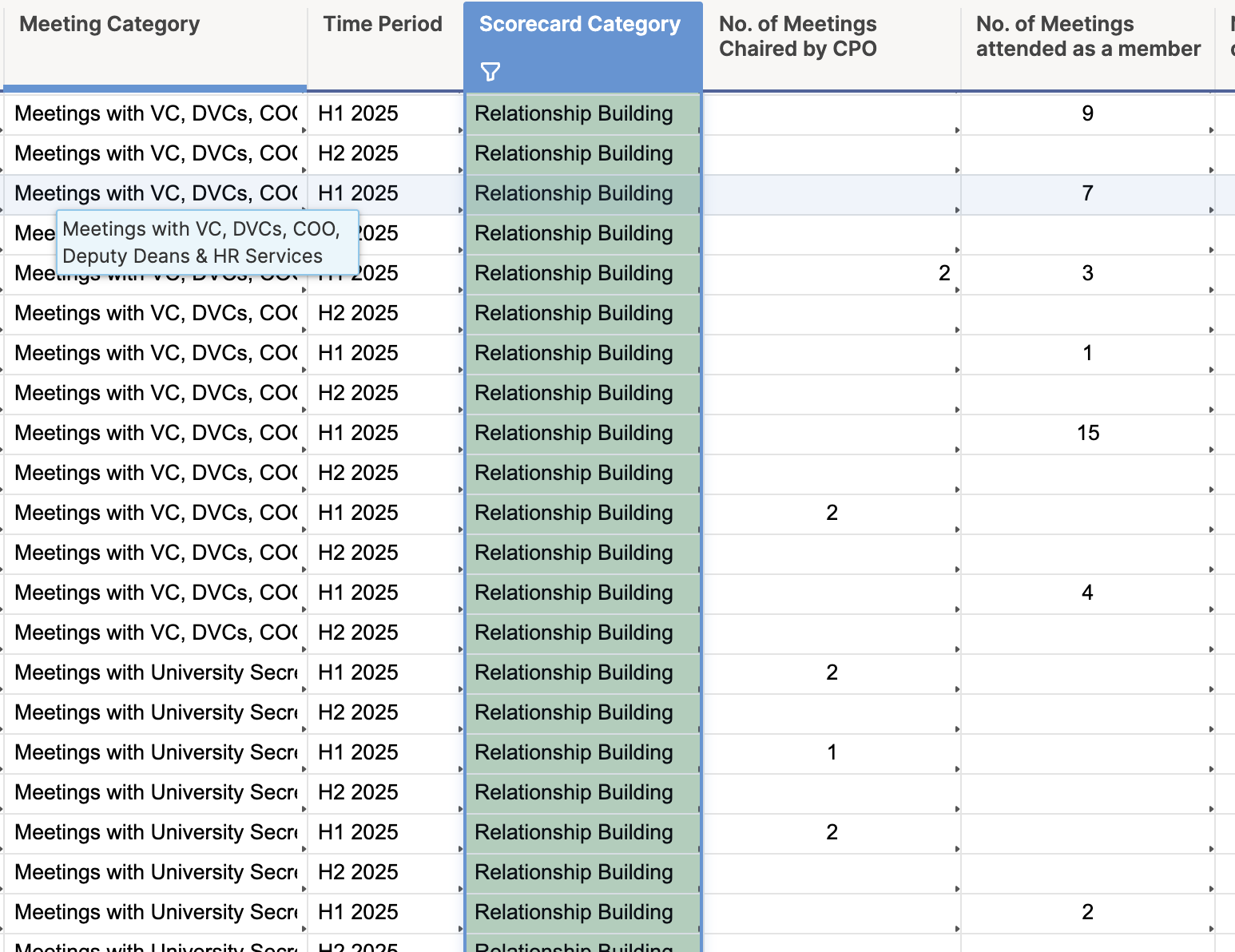Click the attended cell showing 4
The image size is (1235, 952).
[x=1087, y=593]
